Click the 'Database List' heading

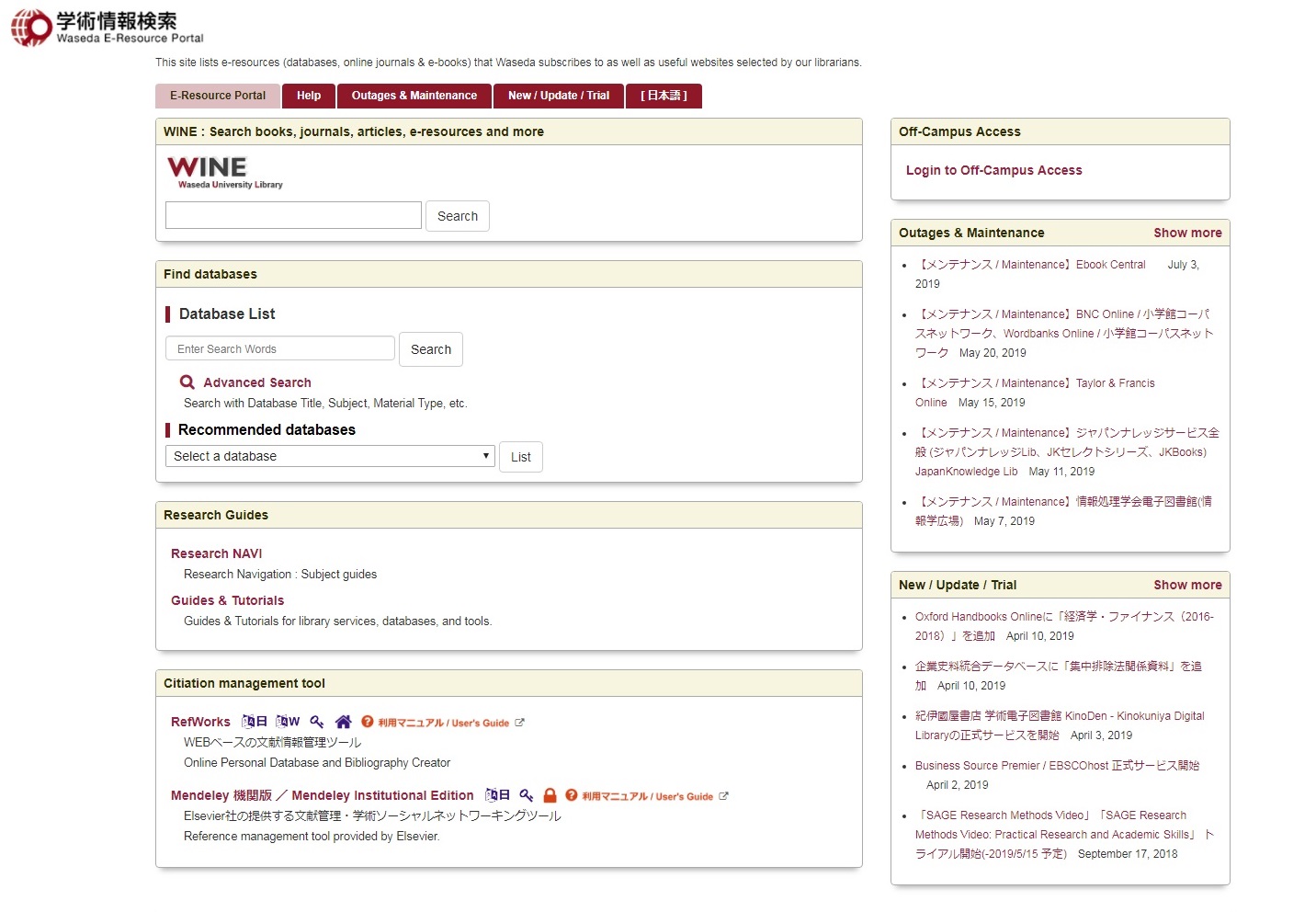227,313
